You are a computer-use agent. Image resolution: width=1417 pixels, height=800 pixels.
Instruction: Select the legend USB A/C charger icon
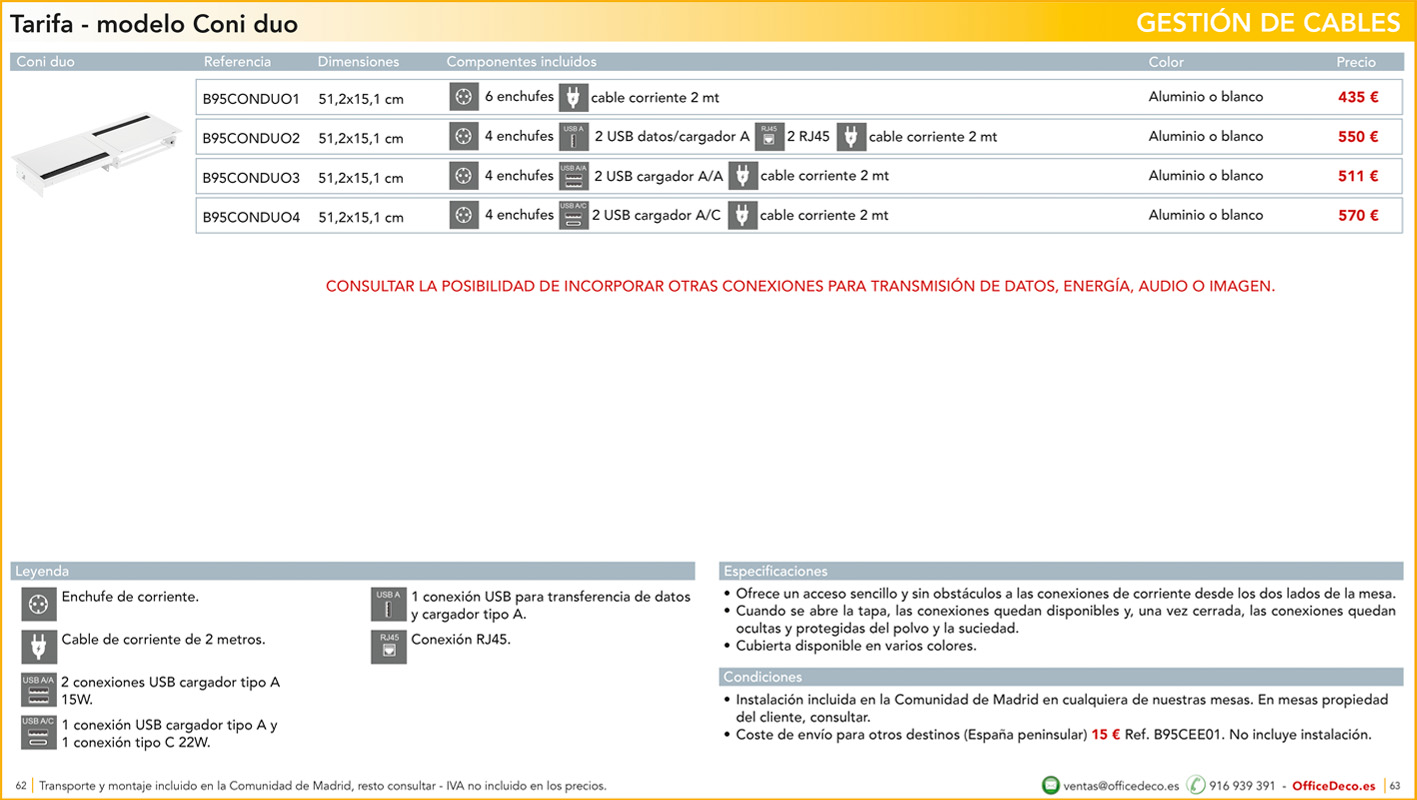[x=39, y=733]
